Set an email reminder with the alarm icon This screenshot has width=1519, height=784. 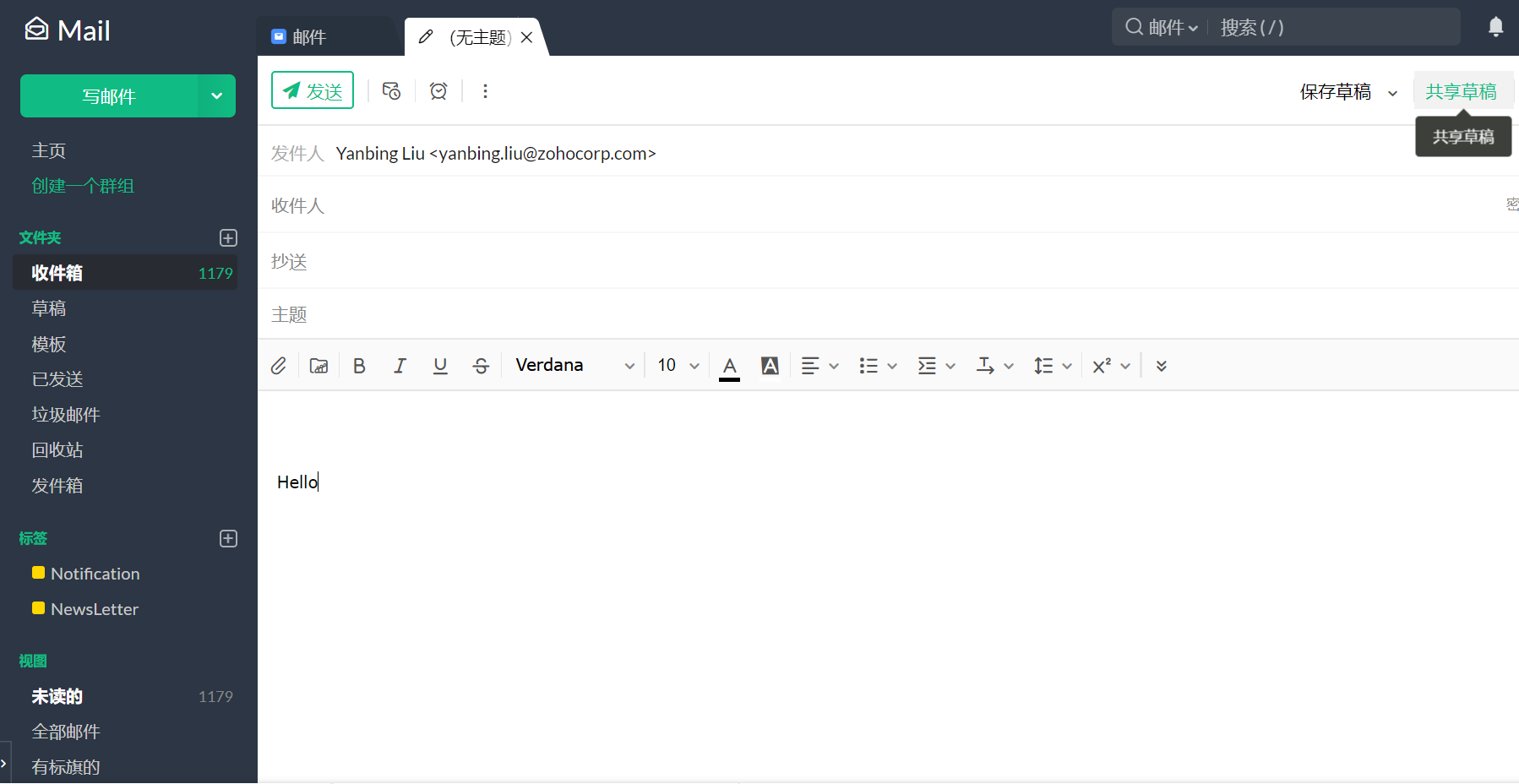pyautogui.click(x=438, y=90)
